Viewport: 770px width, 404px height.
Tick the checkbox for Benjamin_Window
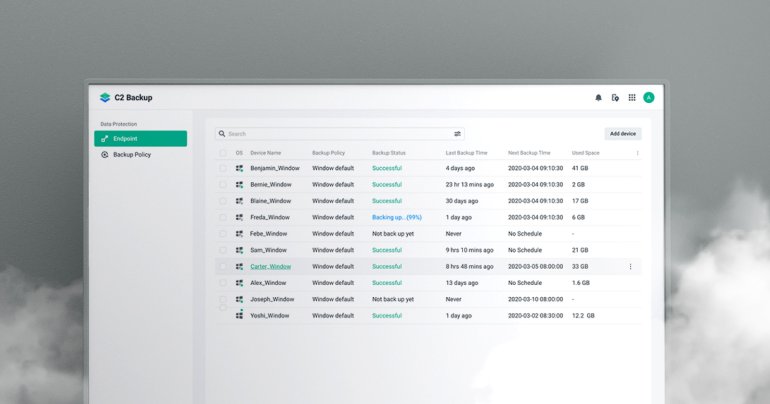223,168
